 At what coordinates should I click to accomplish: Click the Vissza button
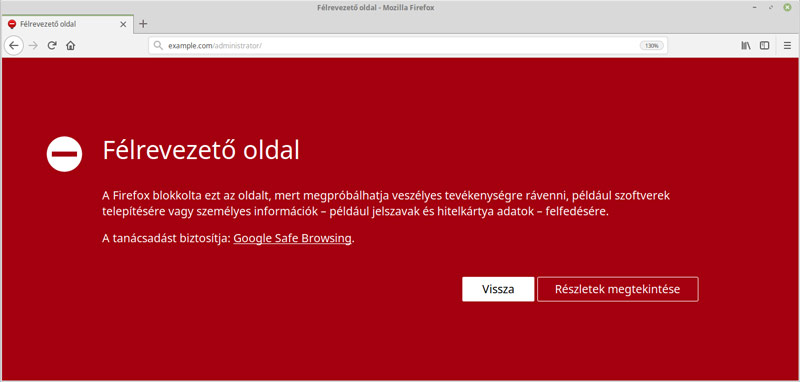pos(498,289)
